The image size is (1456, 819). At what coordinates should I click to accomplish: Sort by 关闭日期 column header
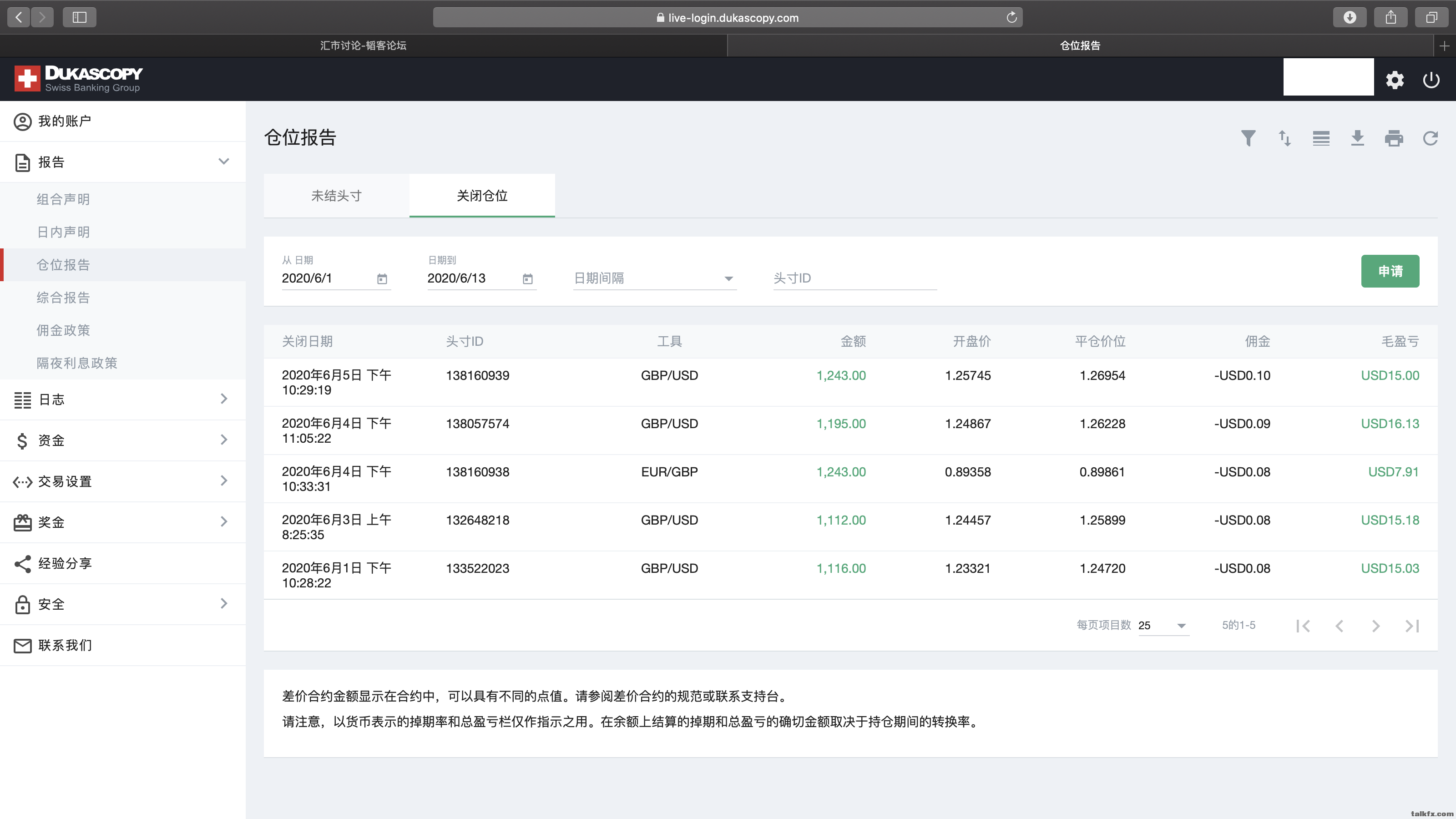(x=307, y=341)
